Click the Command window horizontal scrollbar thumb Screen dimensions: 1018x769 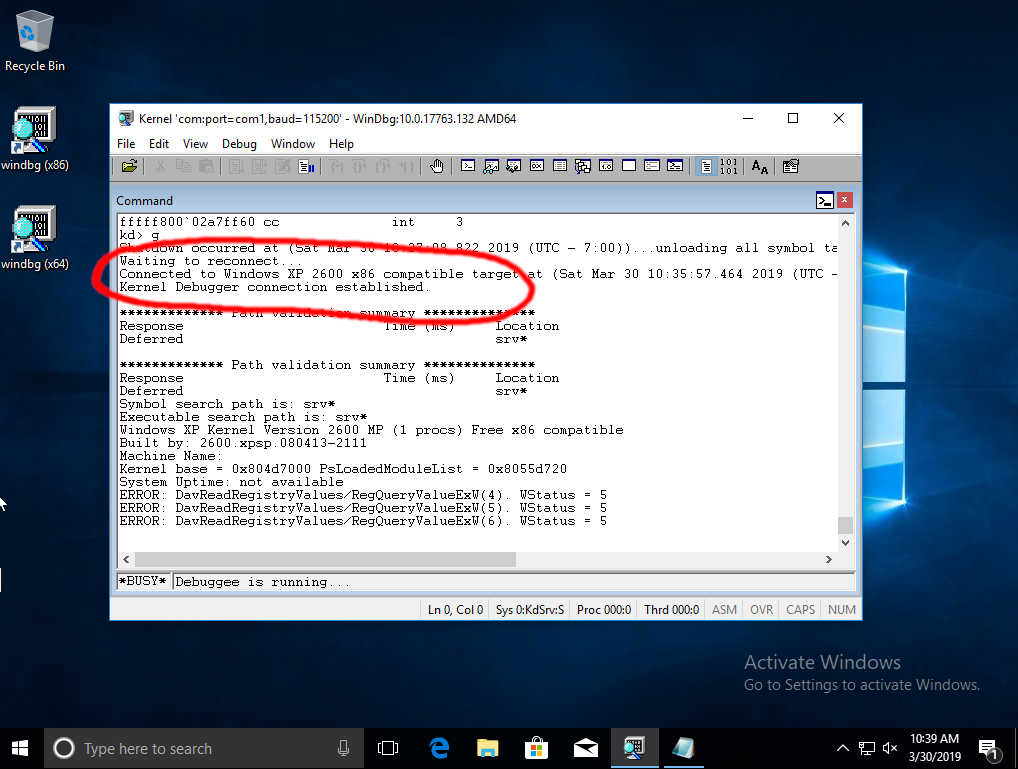[x=325, y=559]
